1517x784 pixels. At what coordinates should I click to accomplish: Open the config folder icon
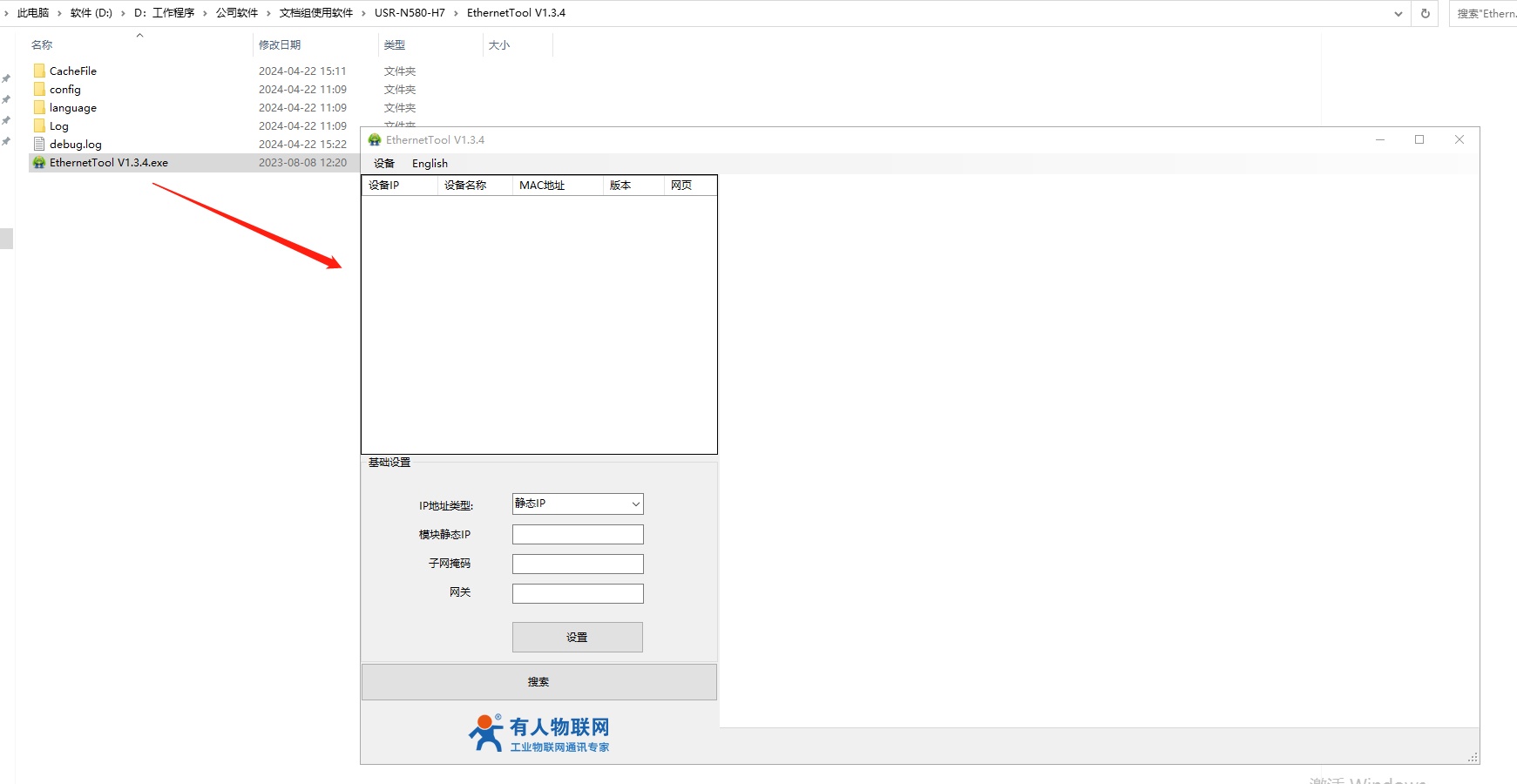(39, 89)
